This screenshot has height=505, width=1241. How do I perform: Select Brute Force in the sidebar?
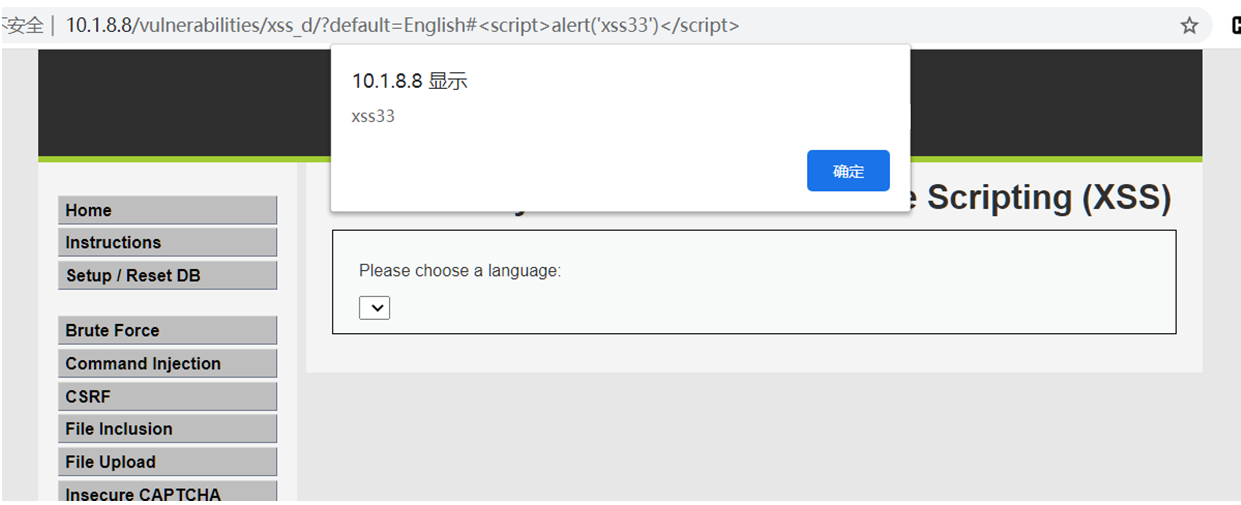tap(167, 330)
